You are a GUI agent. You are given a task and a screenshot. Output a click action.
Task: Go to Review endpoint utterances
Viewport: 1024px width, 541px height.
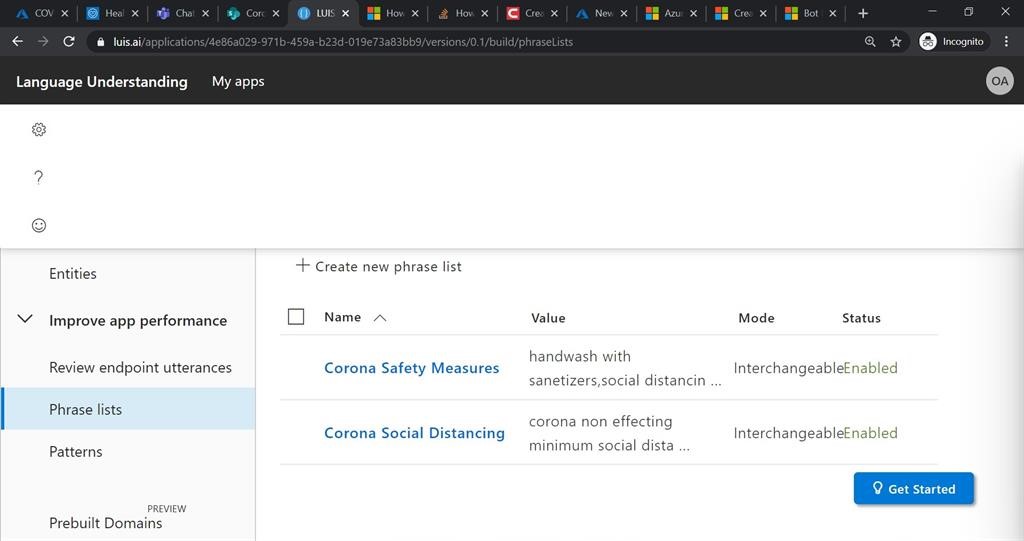(140, 367)
